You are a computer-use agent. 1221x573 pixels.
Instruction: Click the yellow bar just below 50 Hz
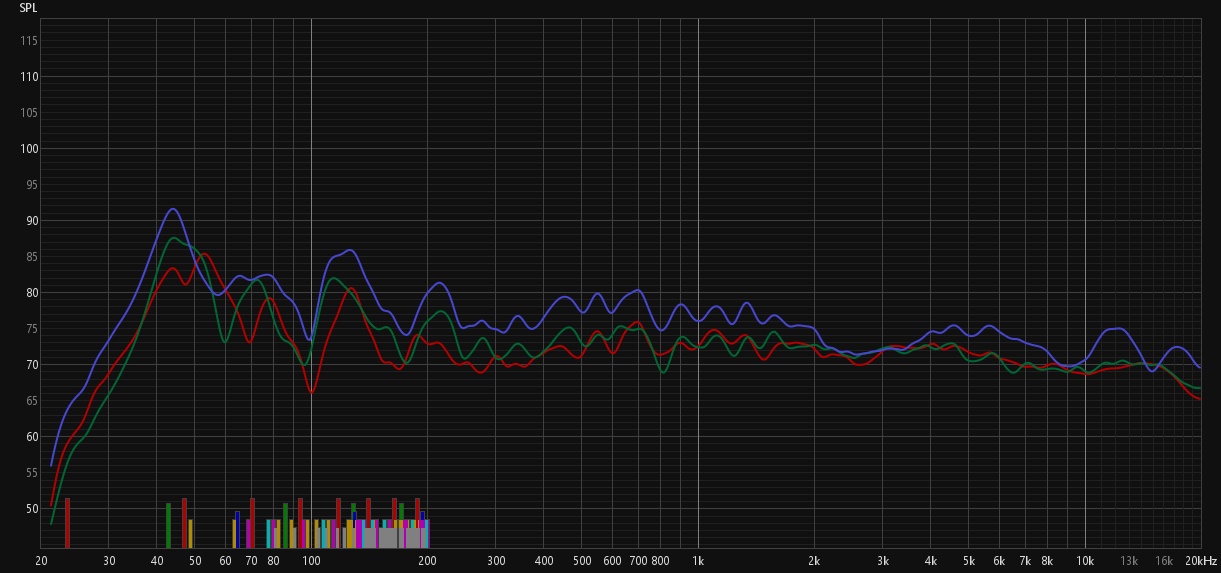pos(190,533)
